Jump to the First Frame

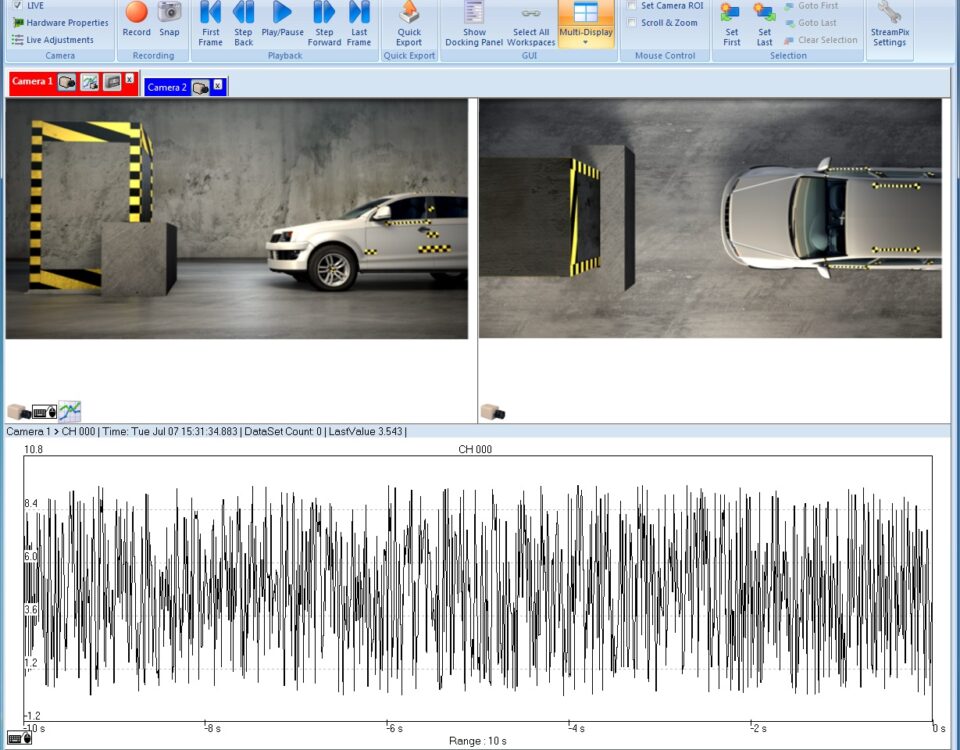point(210,14)
